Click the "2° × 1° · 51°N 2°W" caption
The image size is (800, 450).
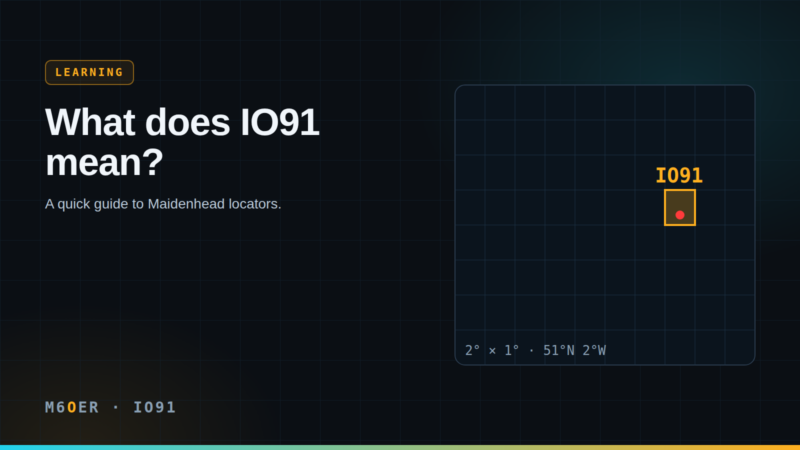click(x=535, y=351)
